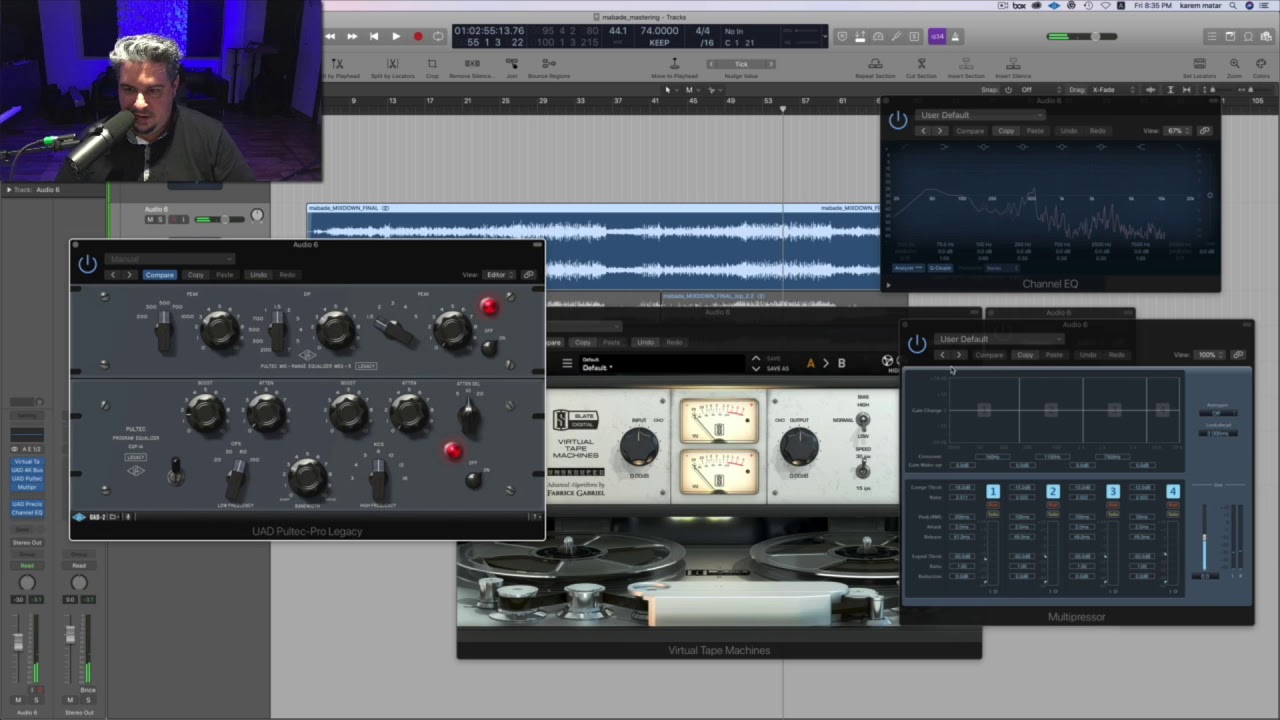
Task: Click the Zoom tool in the toolbar
Action: tap(1234, 68)
